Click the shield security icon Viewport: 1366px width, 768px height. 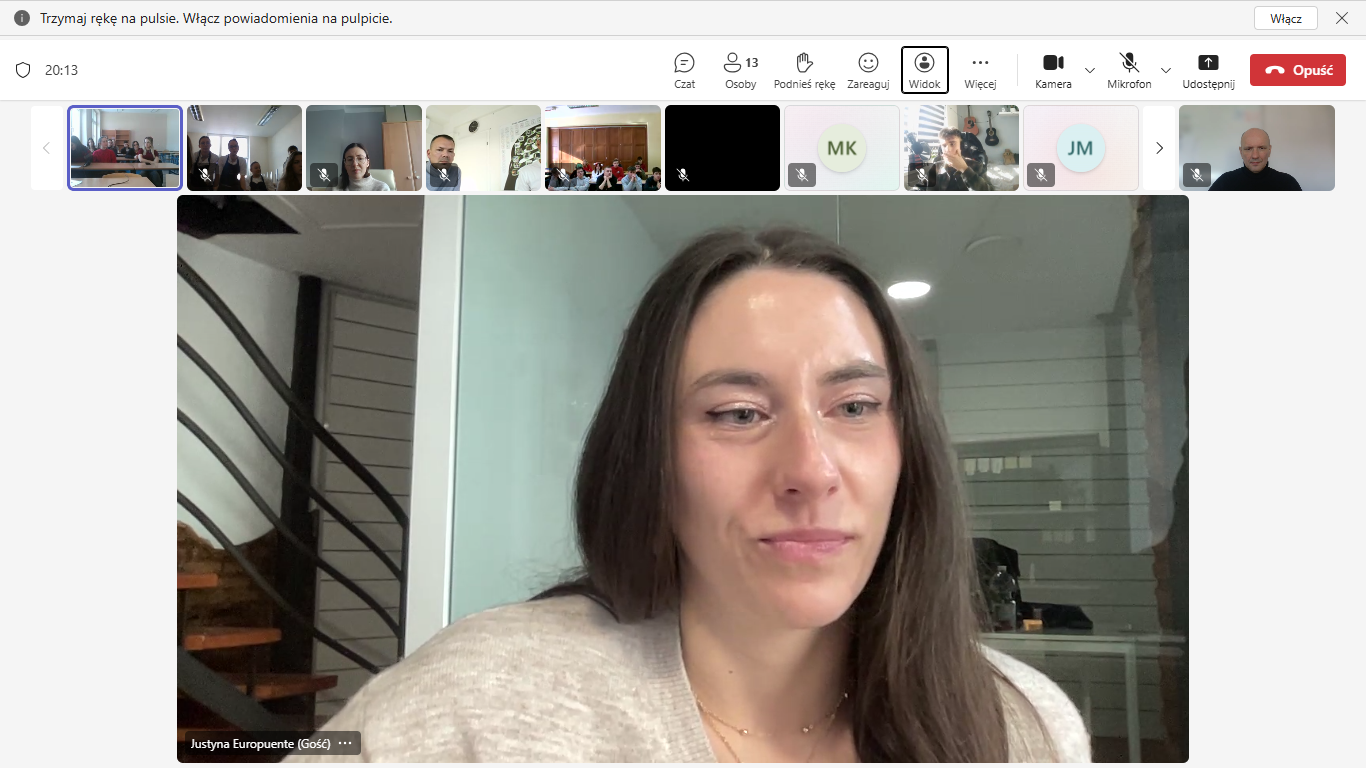(x=23, y=70)
